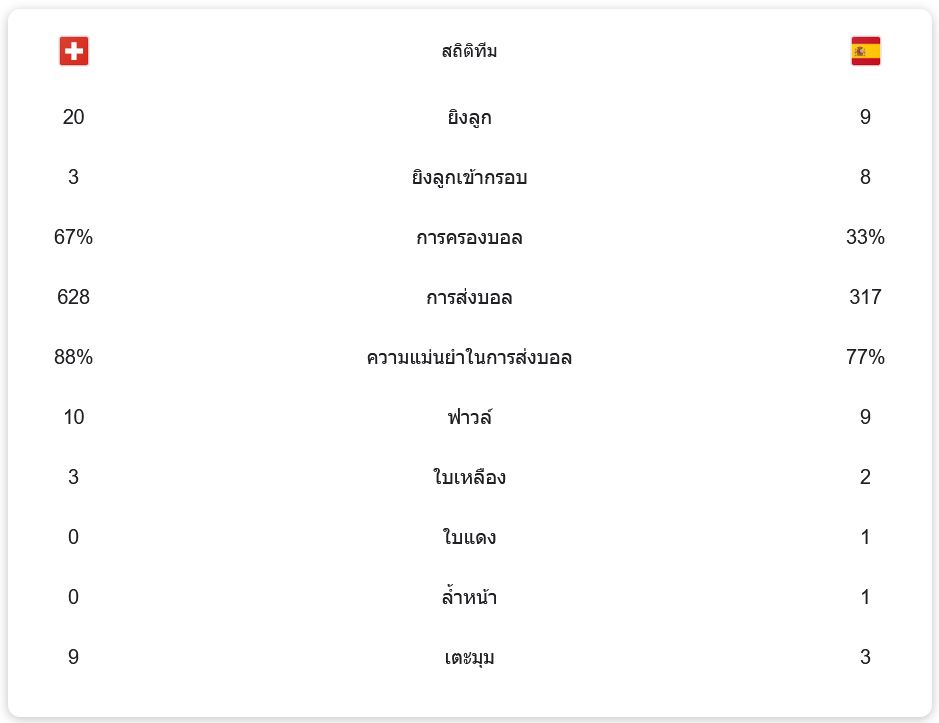Click the Spain flag icon
Image resolution: width=939 pixels, height=723 pixels.
pyautogui.click(x=865, y=51)
